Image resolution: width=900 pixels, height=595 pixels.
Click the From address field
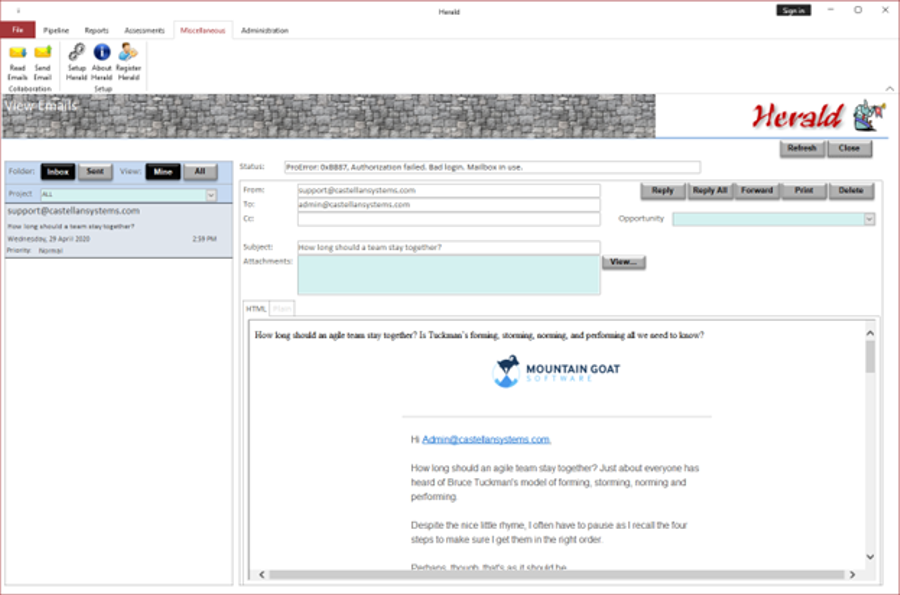point(449,190)
